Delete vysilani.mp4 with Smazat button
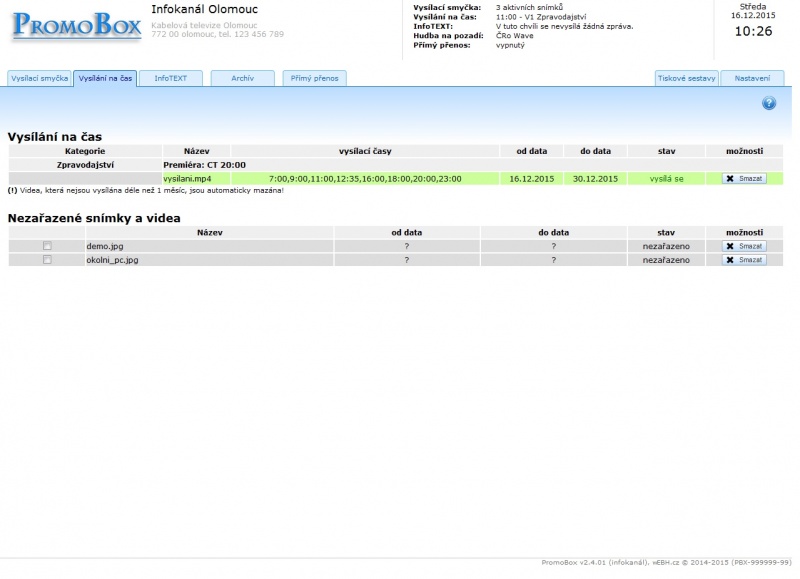800x579 pixels. [x=744, y=179]
